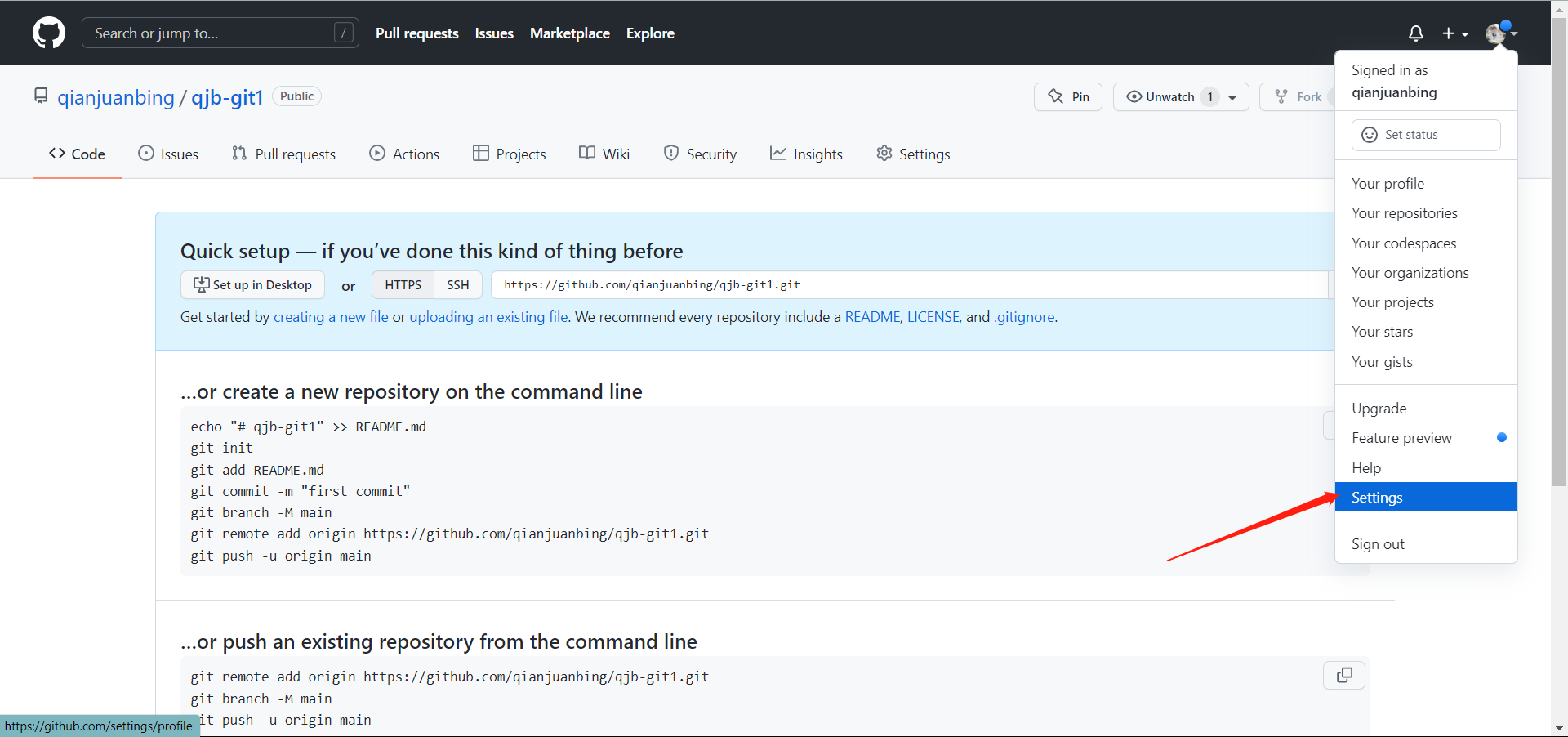Open the .gitignore recommendation link

pyautogui.click(x=1025, y=317)
